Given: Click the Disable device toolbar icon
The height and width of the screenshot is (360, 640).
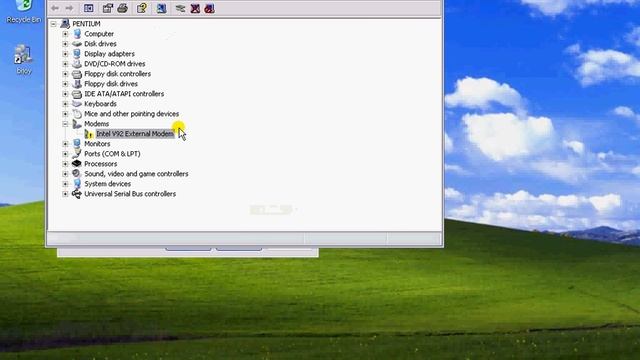Looking at the screenshot, I should [209, 8].
